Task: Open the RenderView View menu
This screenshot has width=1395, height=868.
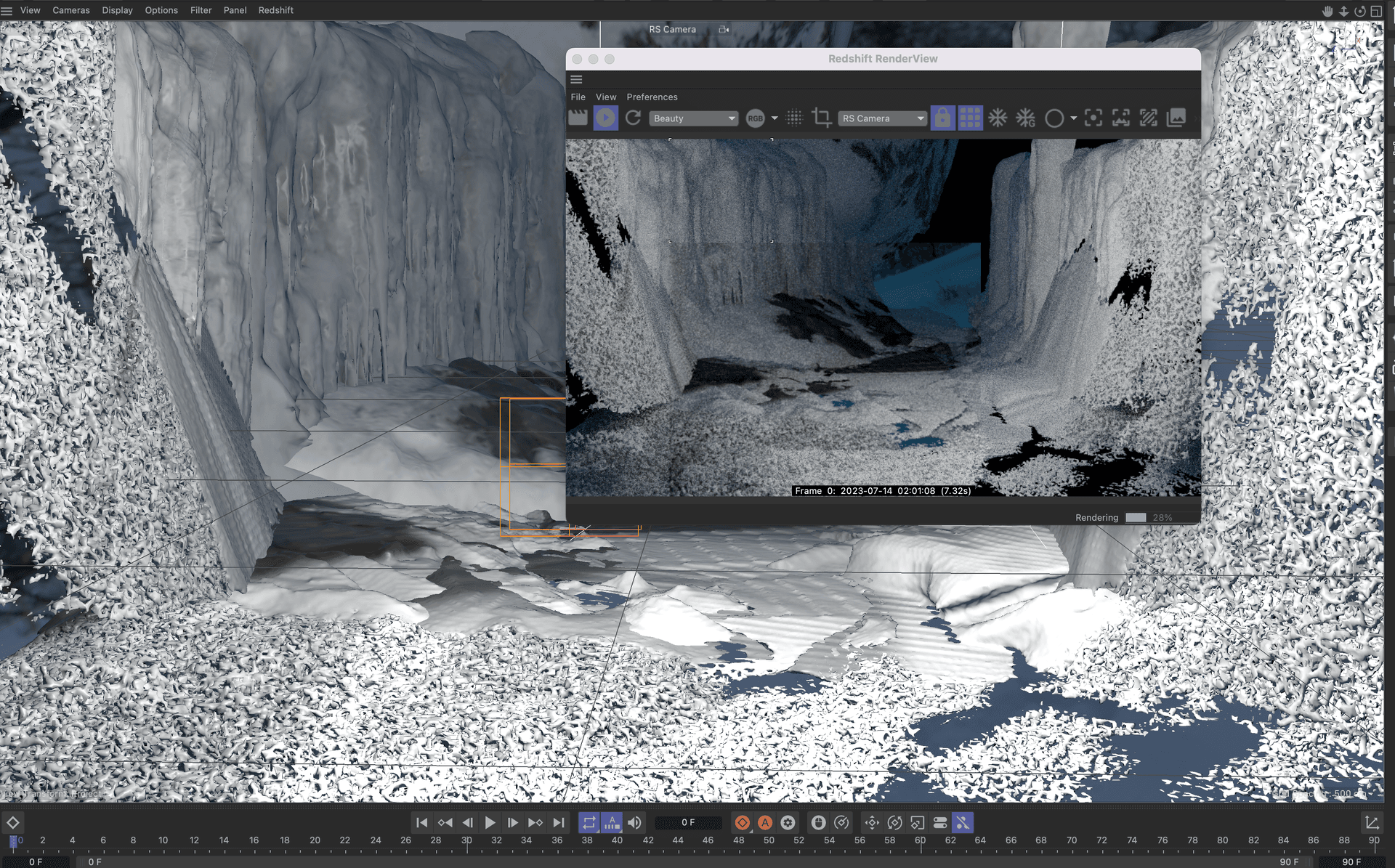Action: coord(605,97)
